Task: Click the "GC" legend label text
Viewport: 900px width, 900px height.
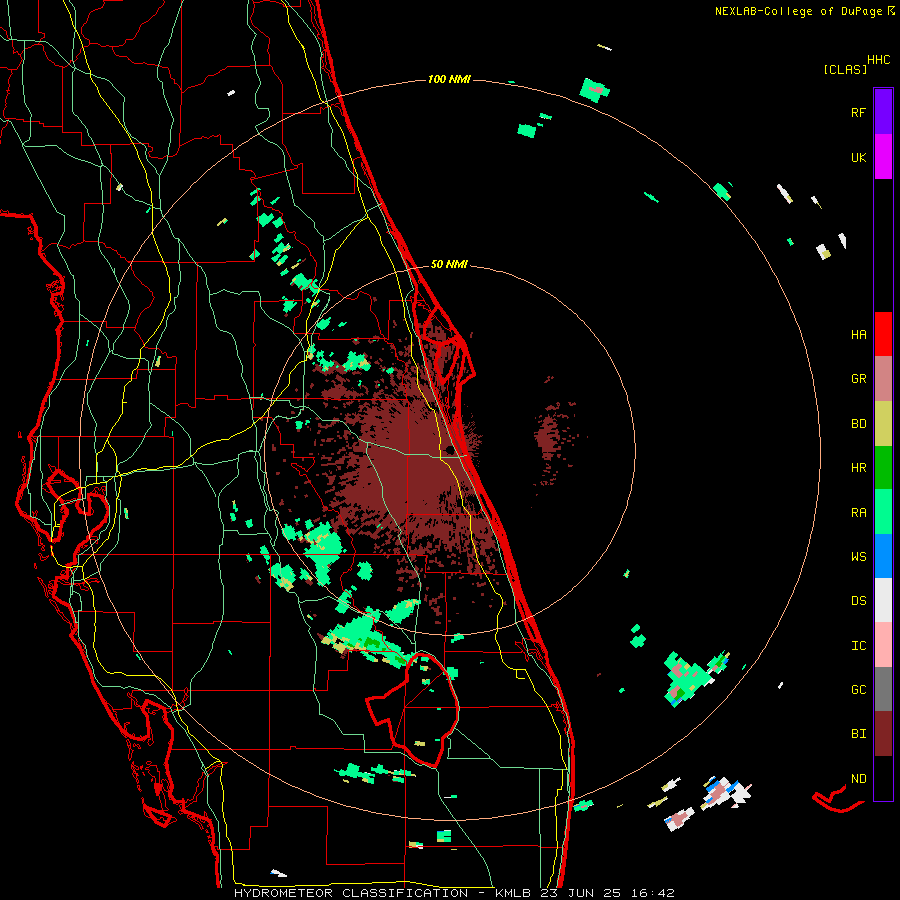Action: [858, 690]
